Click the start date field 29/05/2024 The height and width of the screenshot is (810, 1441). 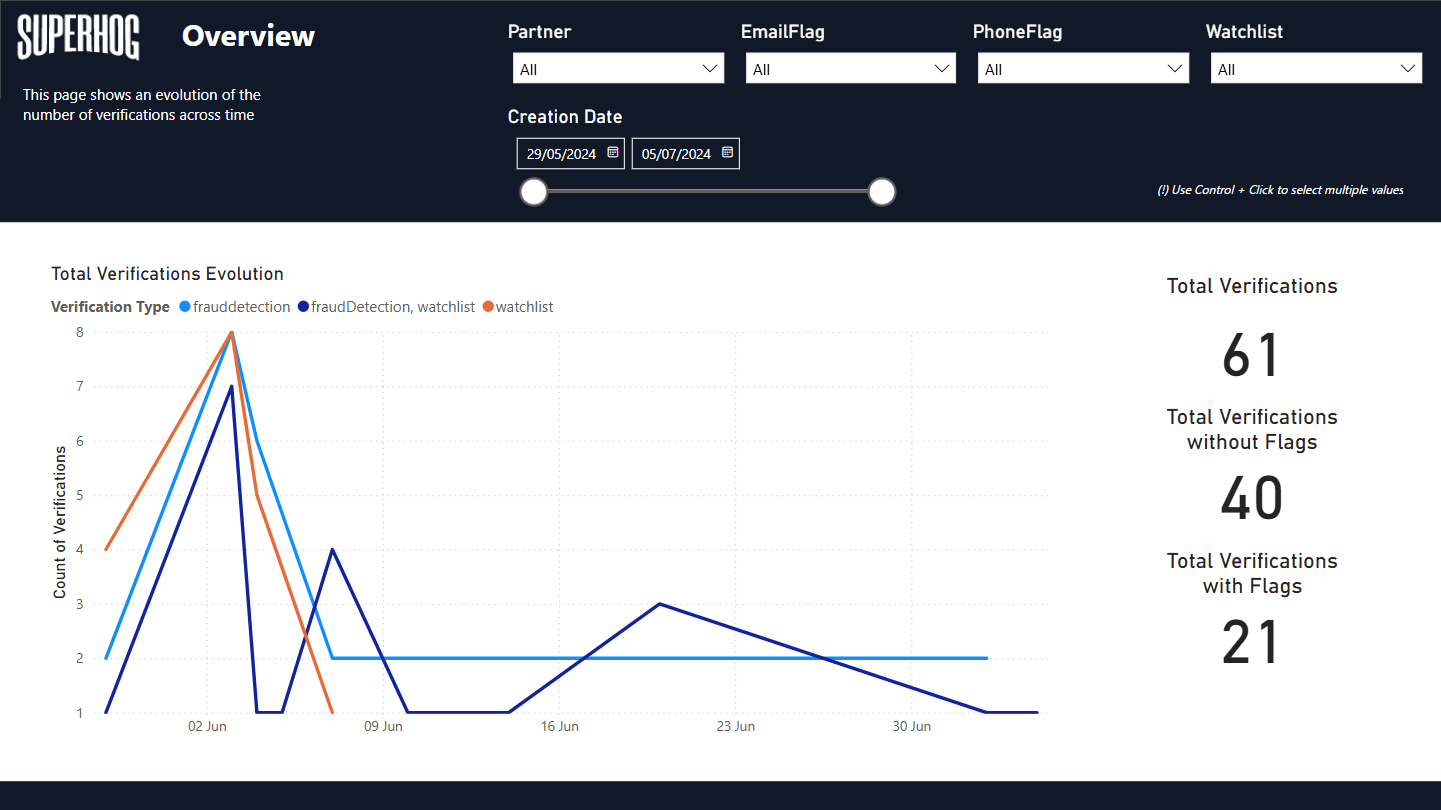coord(561,154)
